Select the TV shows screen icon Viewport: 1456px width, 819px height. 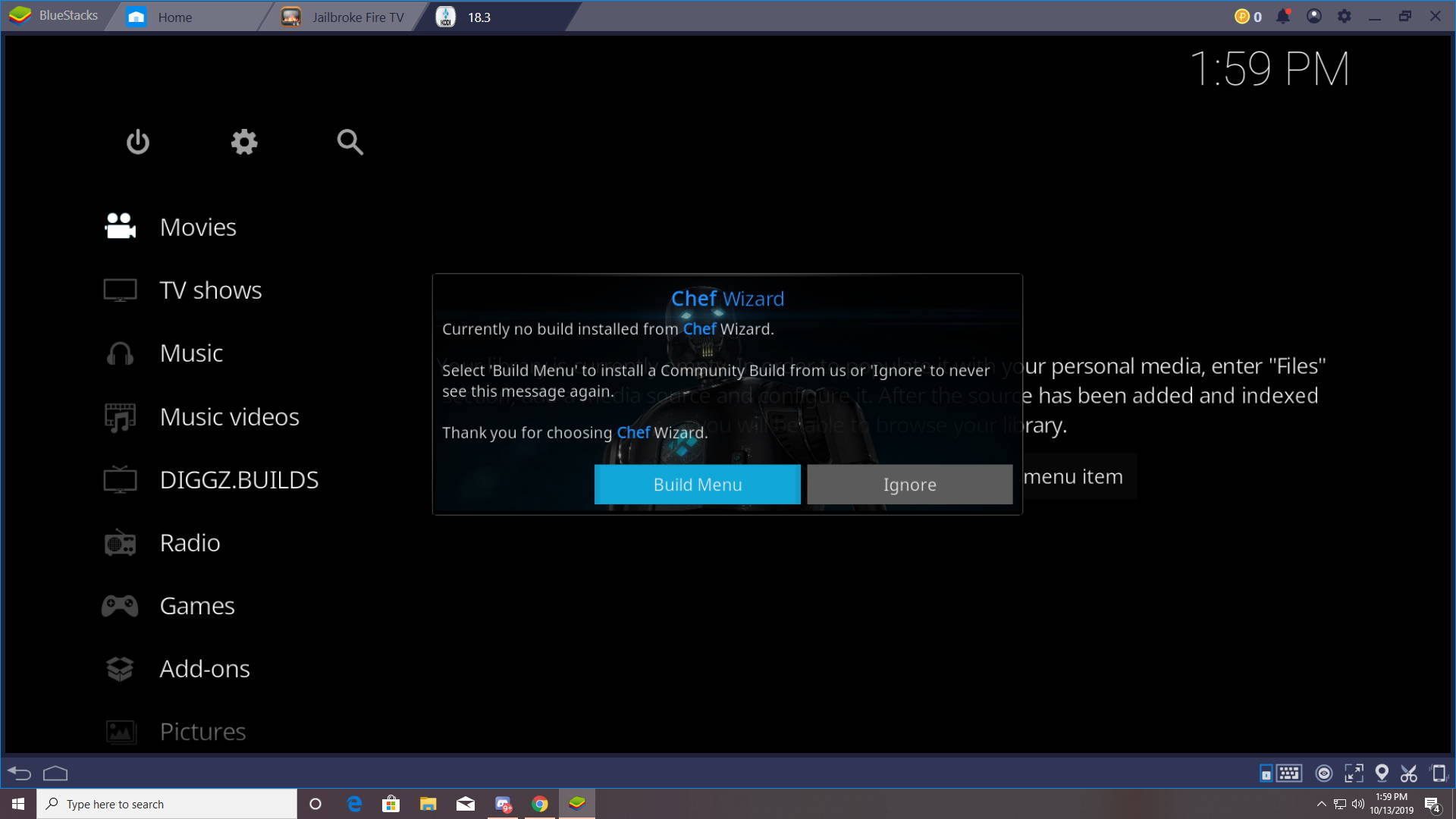[x=120, y=290]
